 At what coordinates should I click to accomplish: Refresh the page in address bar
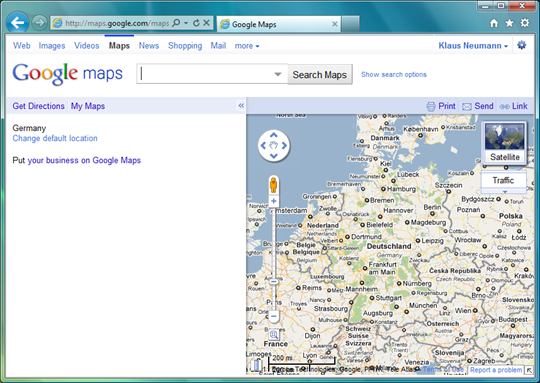(x=196, y=23)
